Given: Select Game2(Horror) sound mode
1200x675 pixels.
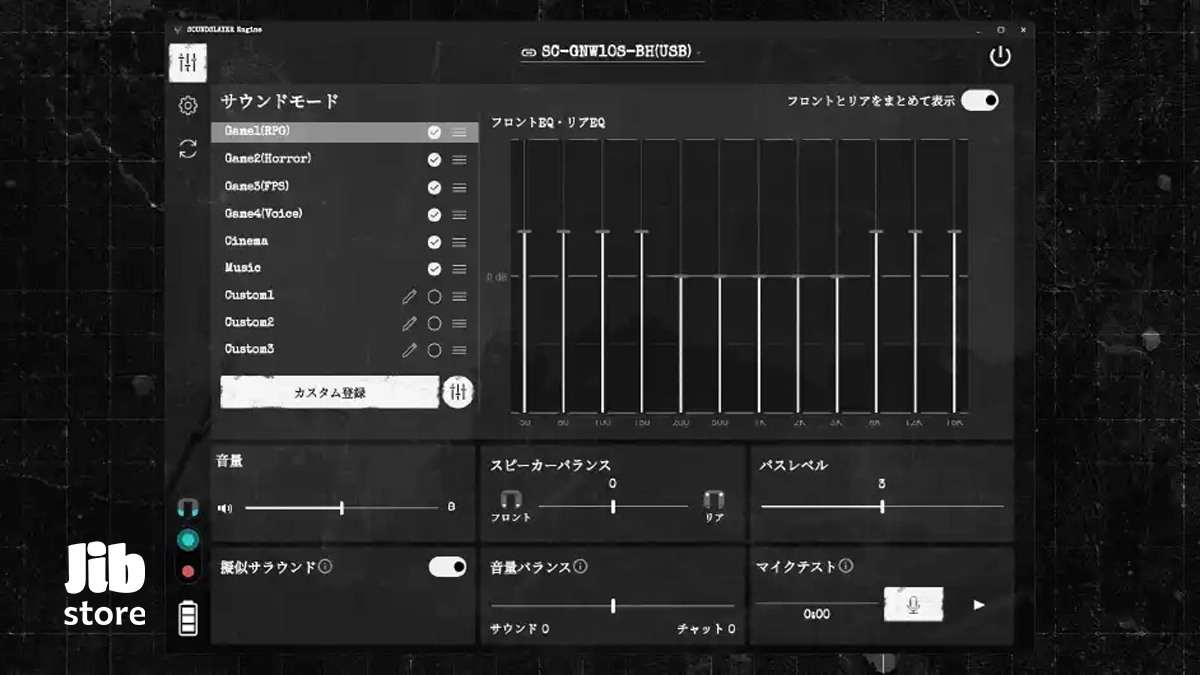Looking at the screenshot, I should 268,159.
